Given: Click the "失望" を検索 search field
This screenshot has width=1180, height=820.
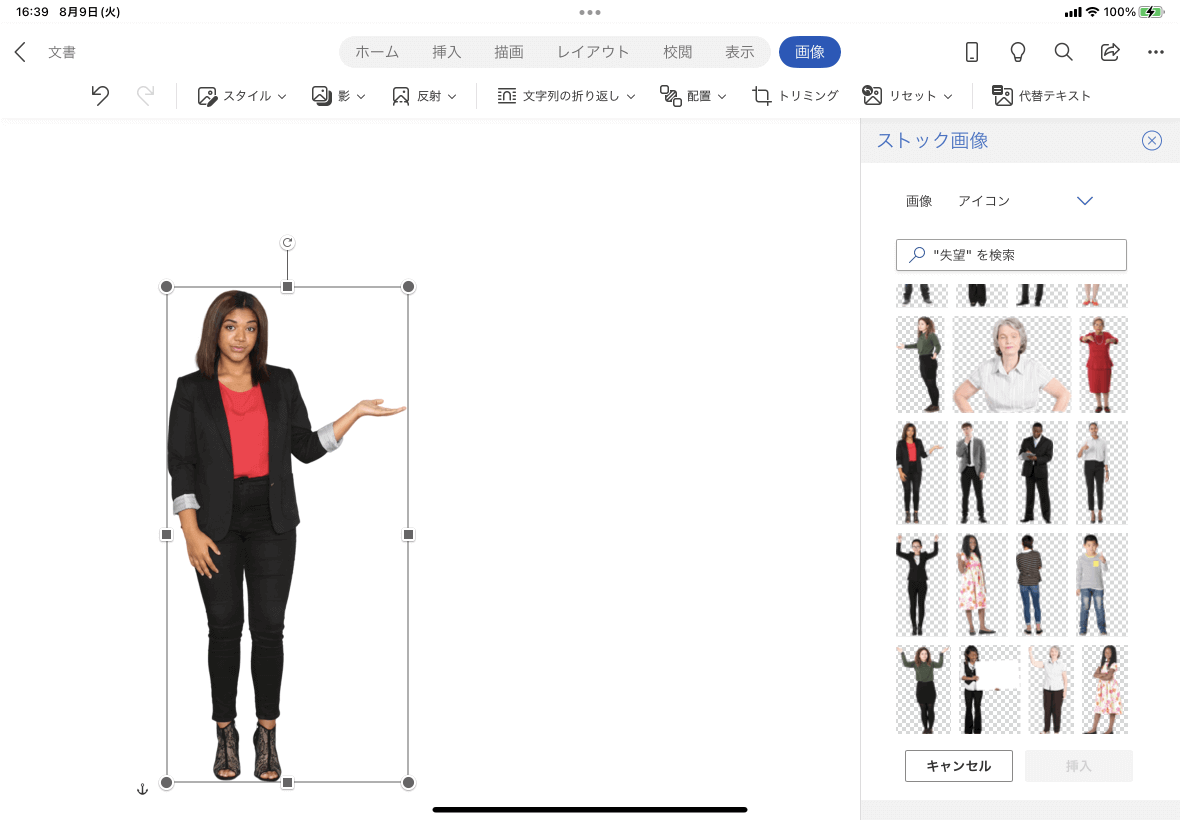Looking at the screenshot, I should (x=1011, y=255).
